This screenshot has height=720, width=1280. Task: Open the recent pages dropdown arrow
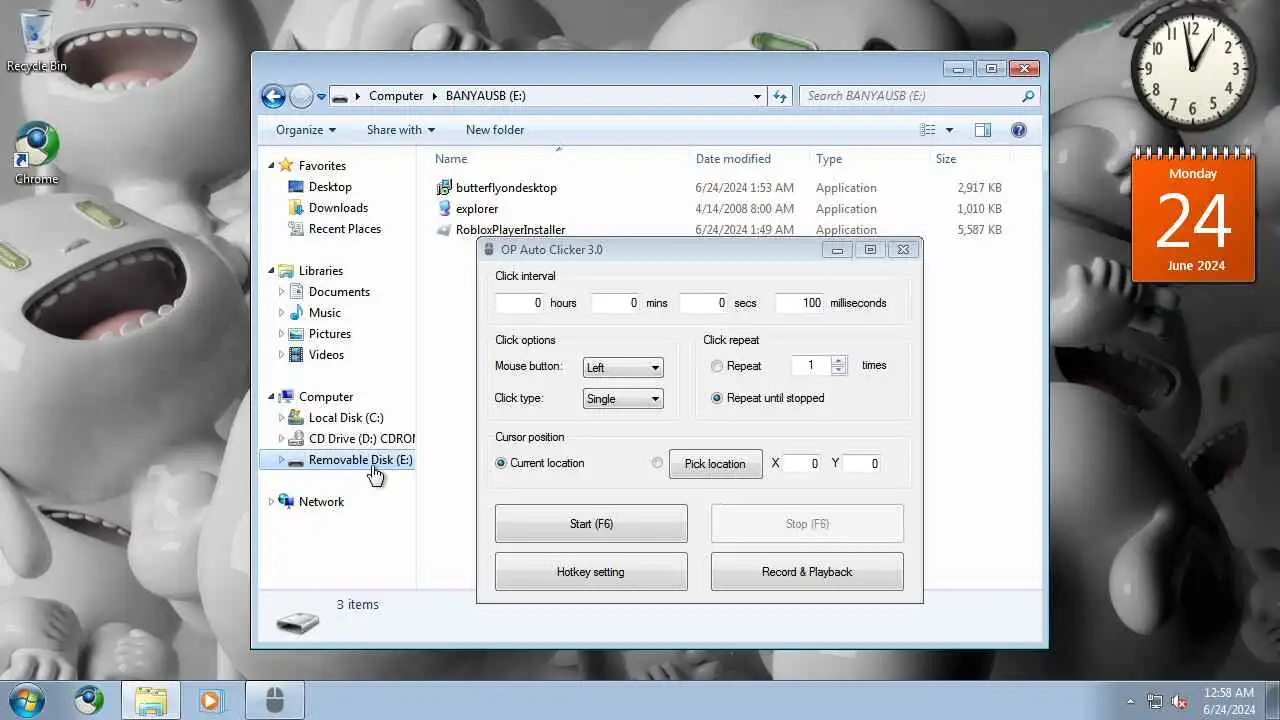(x=321, y=97)
